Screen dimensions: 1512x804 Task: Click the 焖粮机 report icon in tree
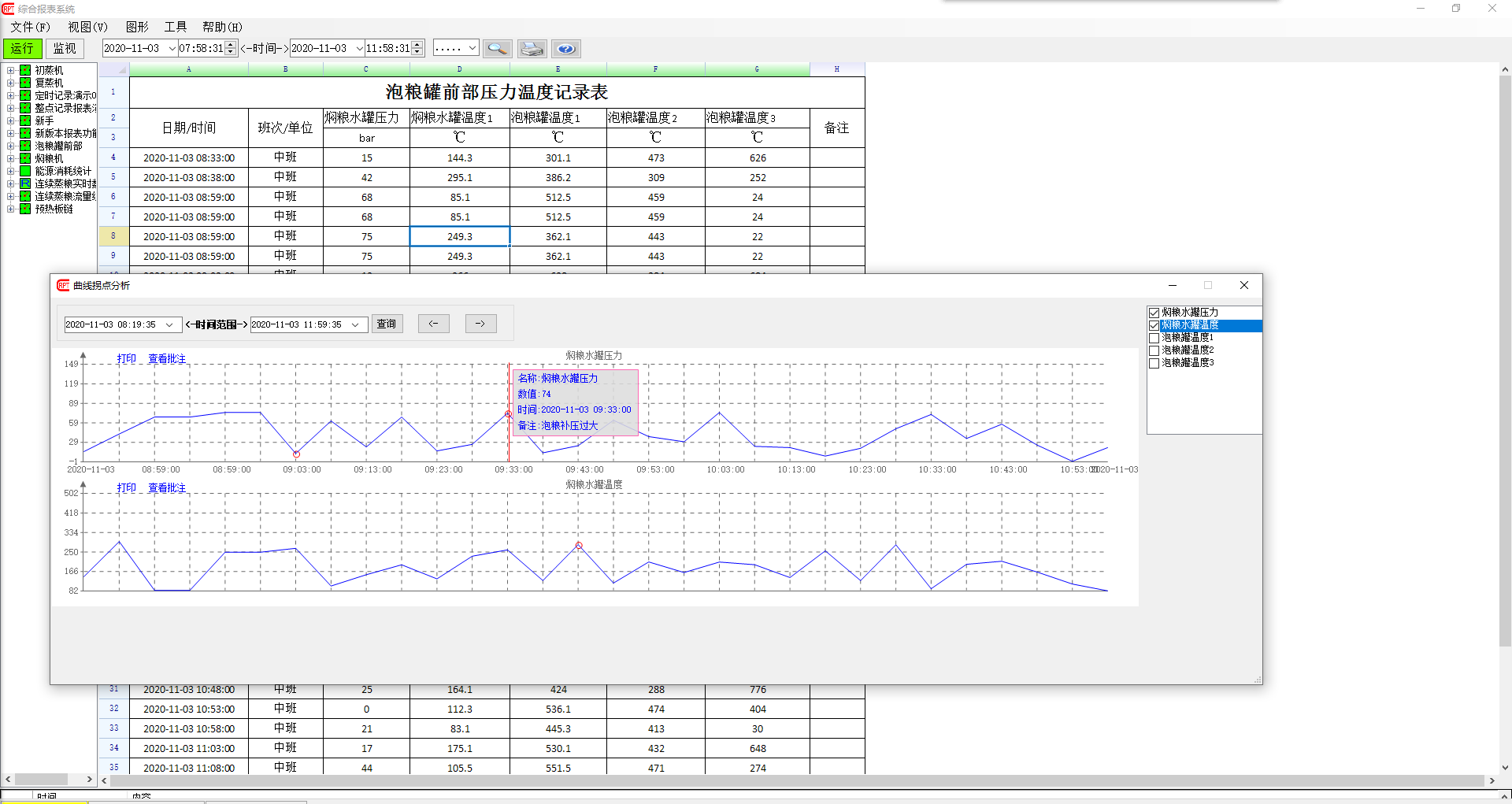coord(25,158)
